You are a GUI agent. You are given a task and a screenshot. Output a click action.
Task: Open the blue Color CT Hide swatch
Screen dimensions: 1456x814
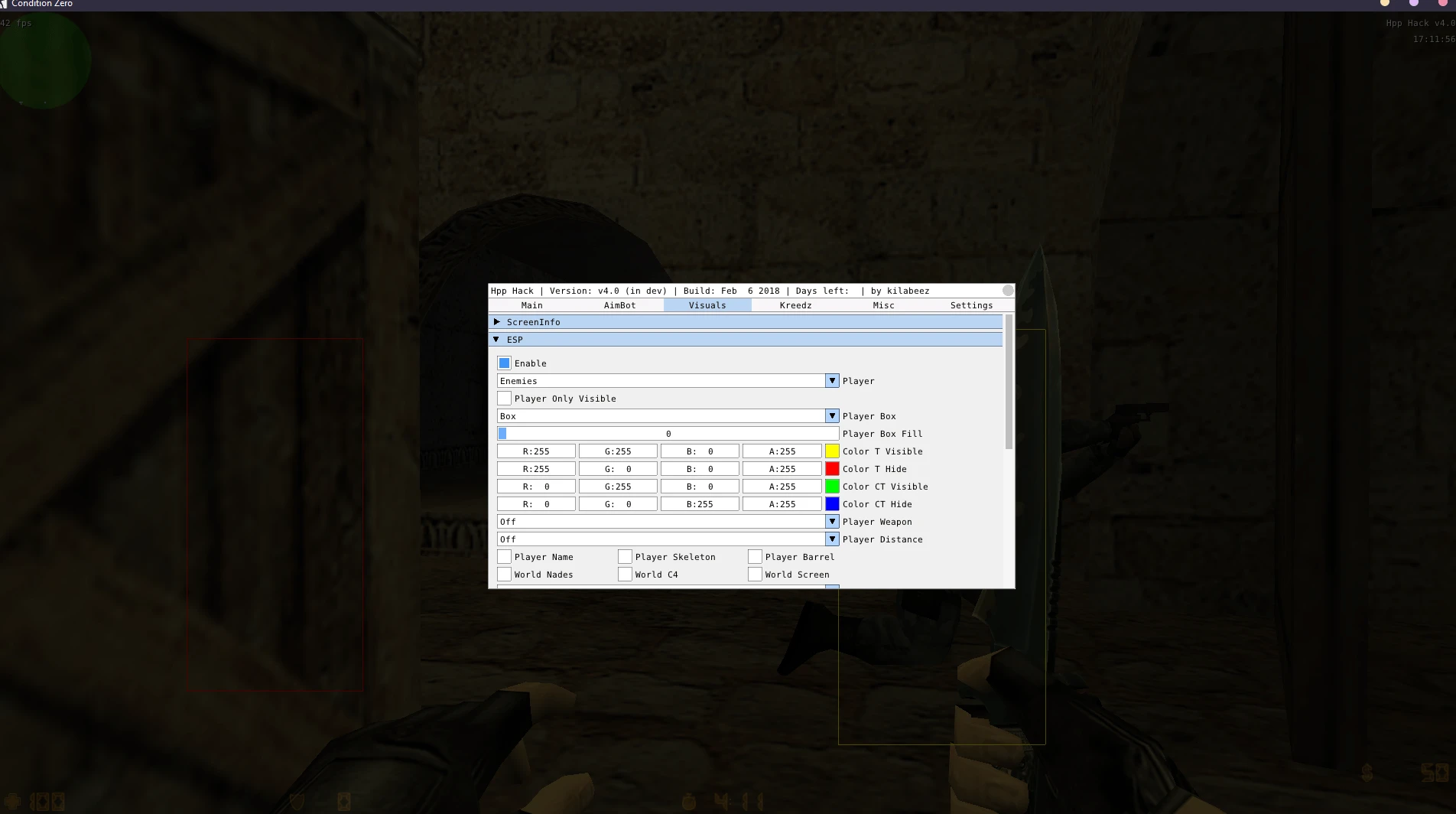click(832, 504)
